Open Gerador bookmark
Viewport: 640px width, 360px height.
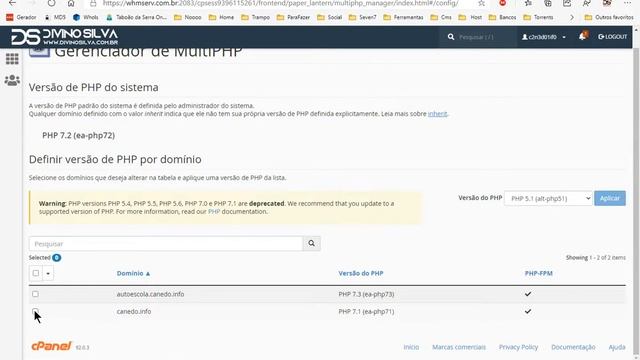pos(21,17)
